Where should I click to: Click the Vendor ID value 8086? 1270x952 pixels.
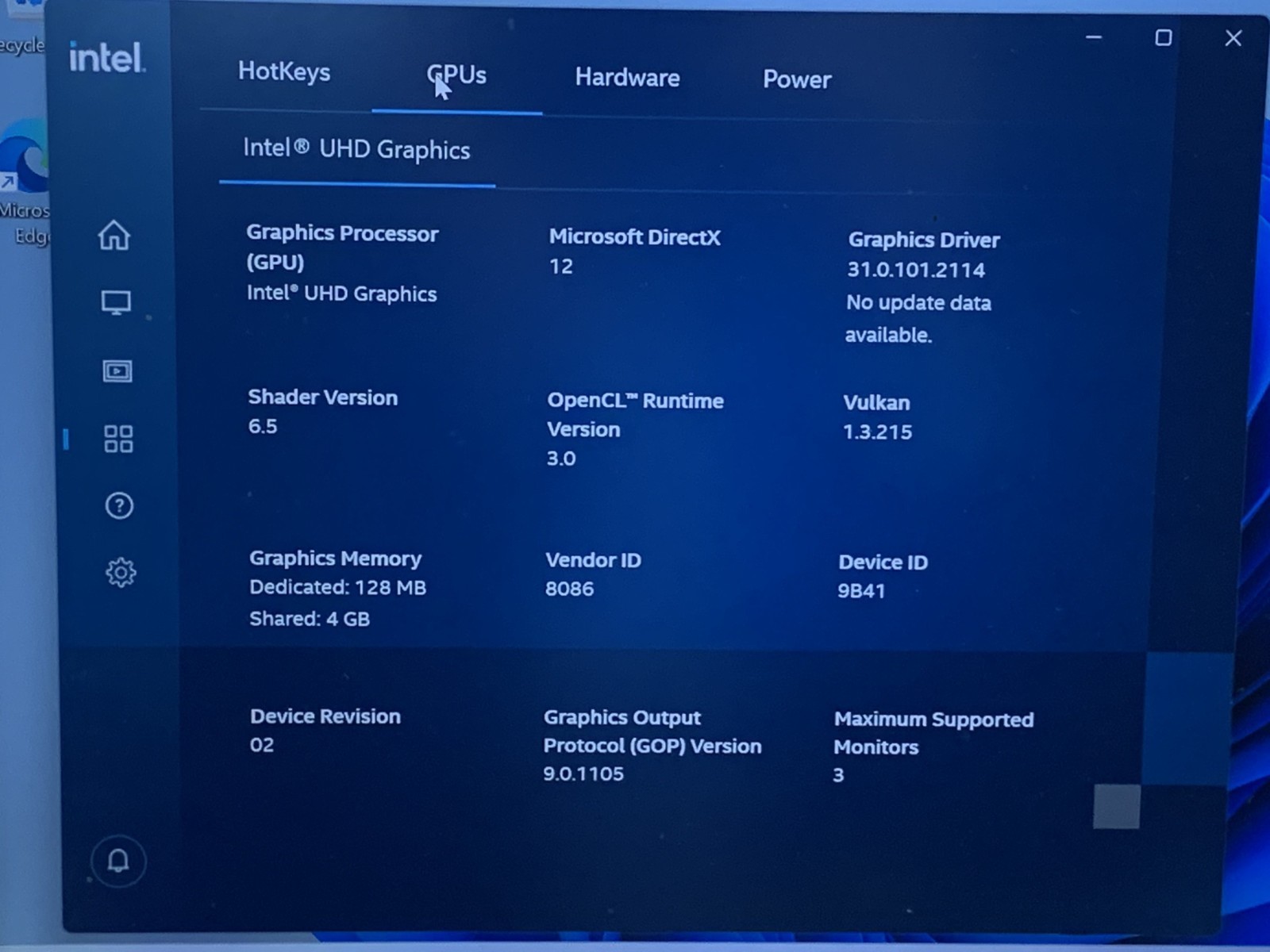pyautogui.click(x=569, y=589)
